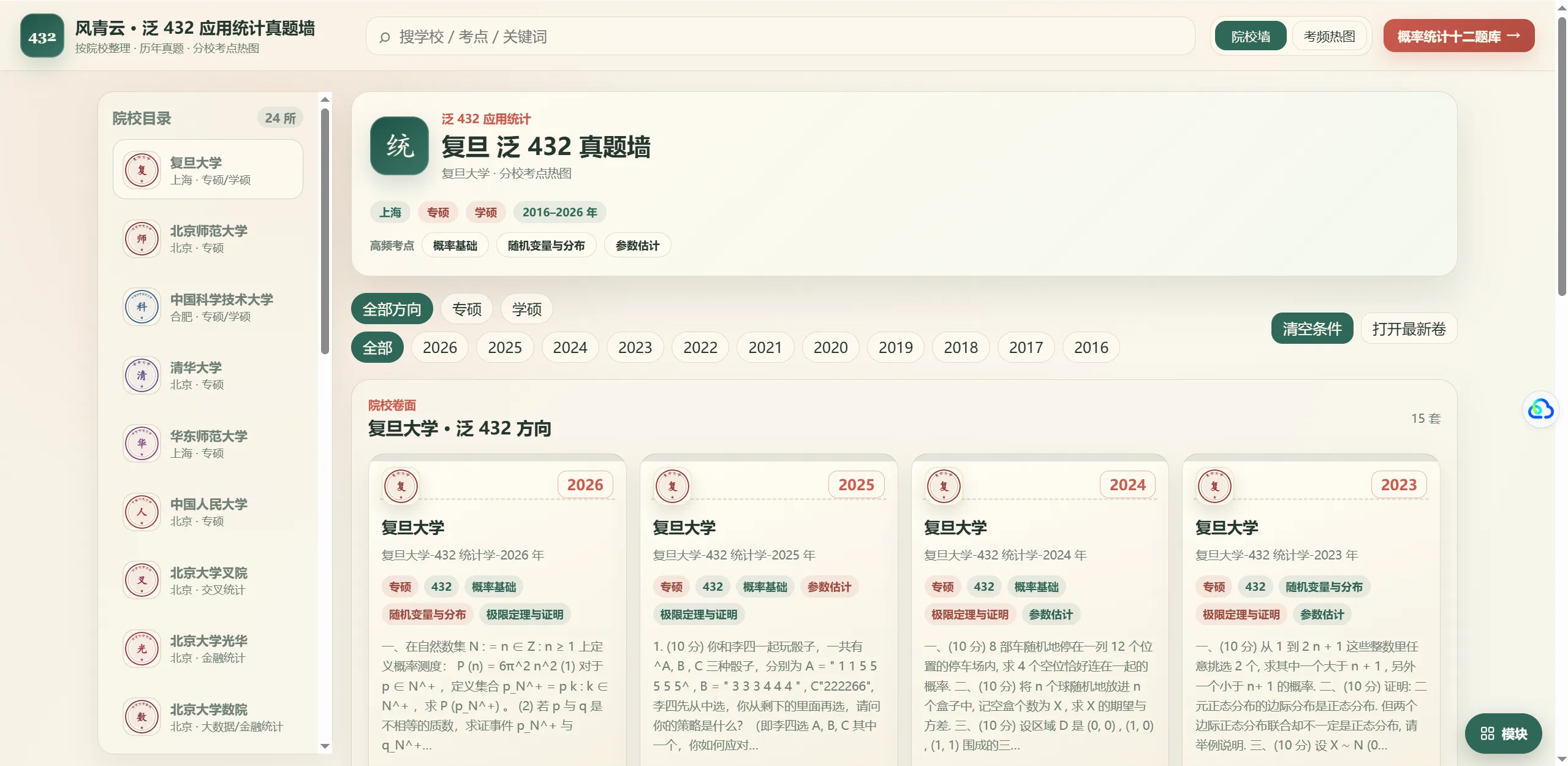The height and width of the screenshot is (766, 1568).
Task: Switch to 考频热图 view
Action: click(1329, 36)
